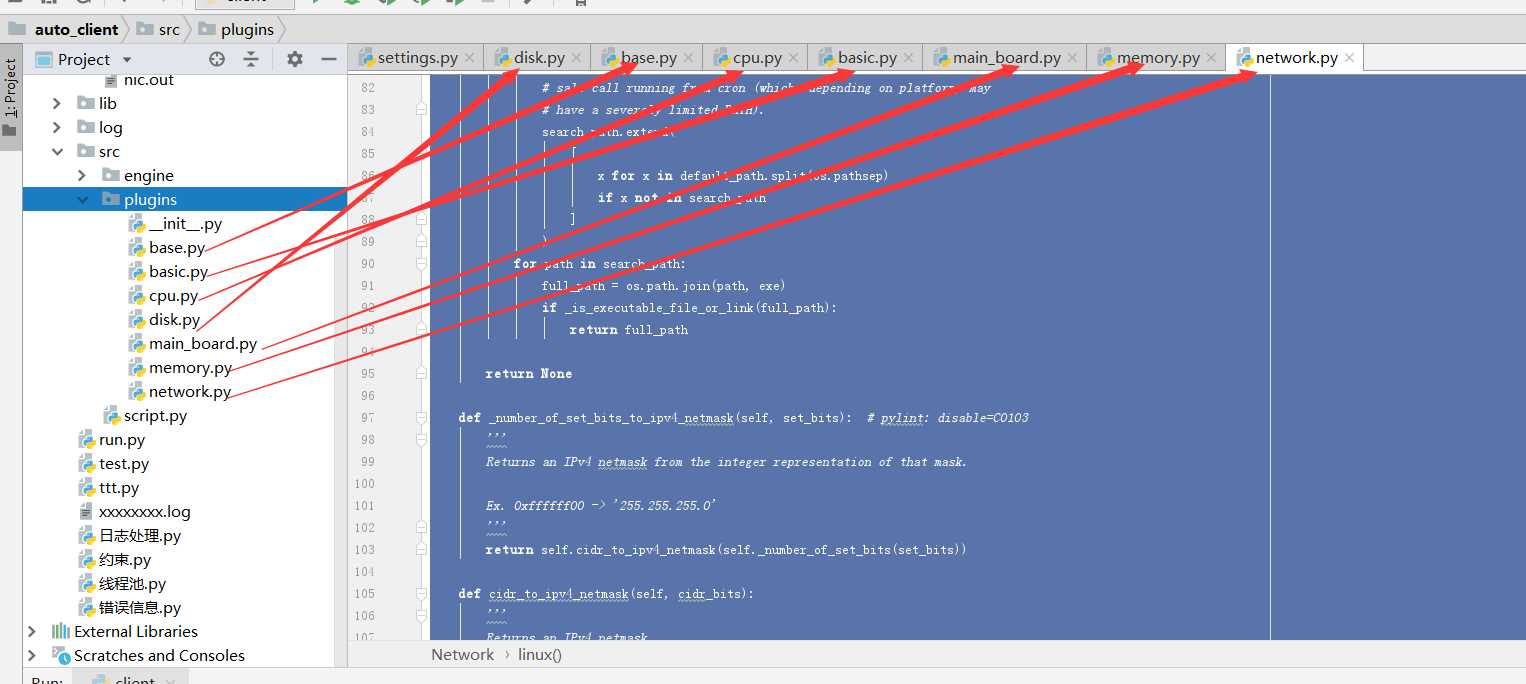Screen dimensions: 1526x684
Task: Expand Scratches and Consoles node arrow
Action: [32, 655]
